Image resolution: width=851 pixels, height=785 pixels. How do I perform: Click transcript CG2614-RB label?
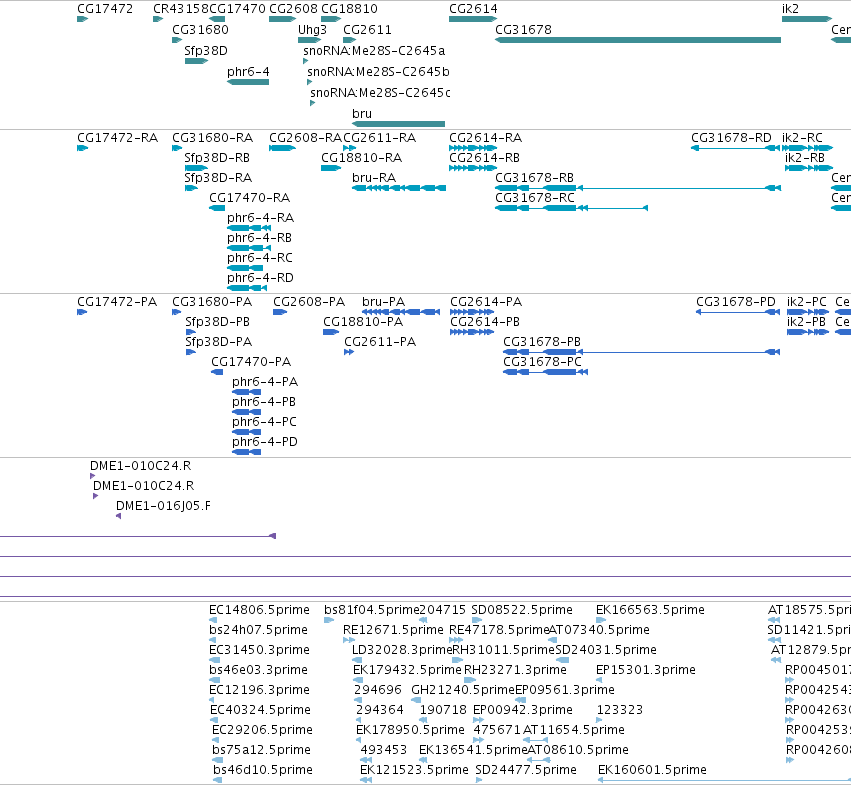pyautogui.click(x=484, y=158)
